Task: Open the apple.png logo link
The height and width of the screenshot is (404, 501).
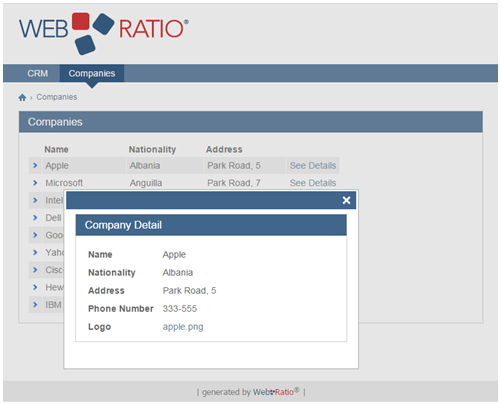Action: pyautogui.click(x=183, y=327)
